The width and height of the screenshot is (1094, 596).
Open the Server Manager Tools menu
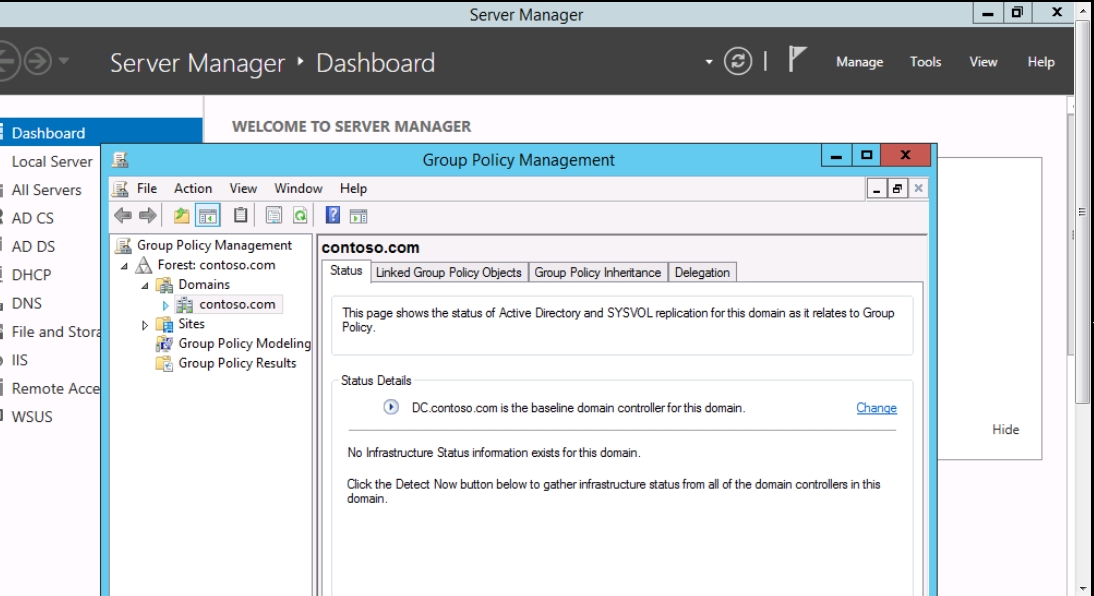click(925, 61)
